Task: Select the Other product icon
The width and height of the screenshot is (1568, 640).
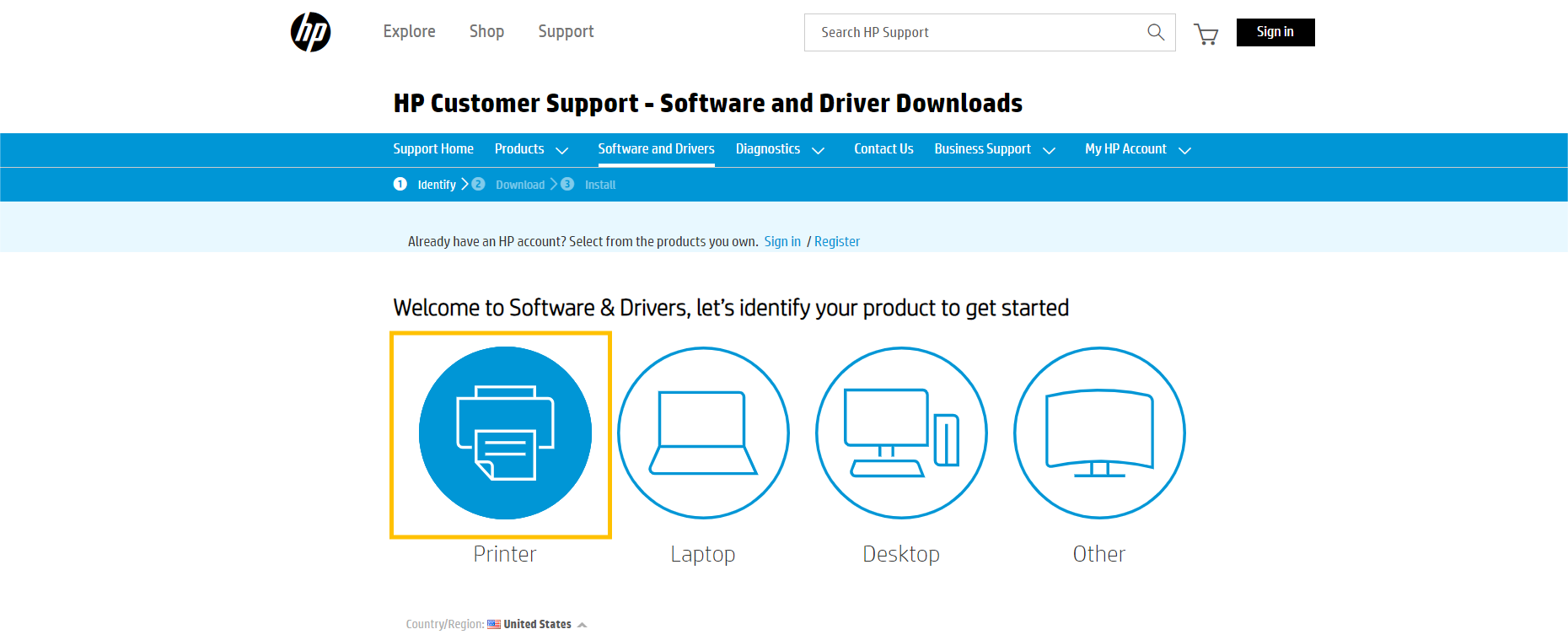Action: [1099, 433]
